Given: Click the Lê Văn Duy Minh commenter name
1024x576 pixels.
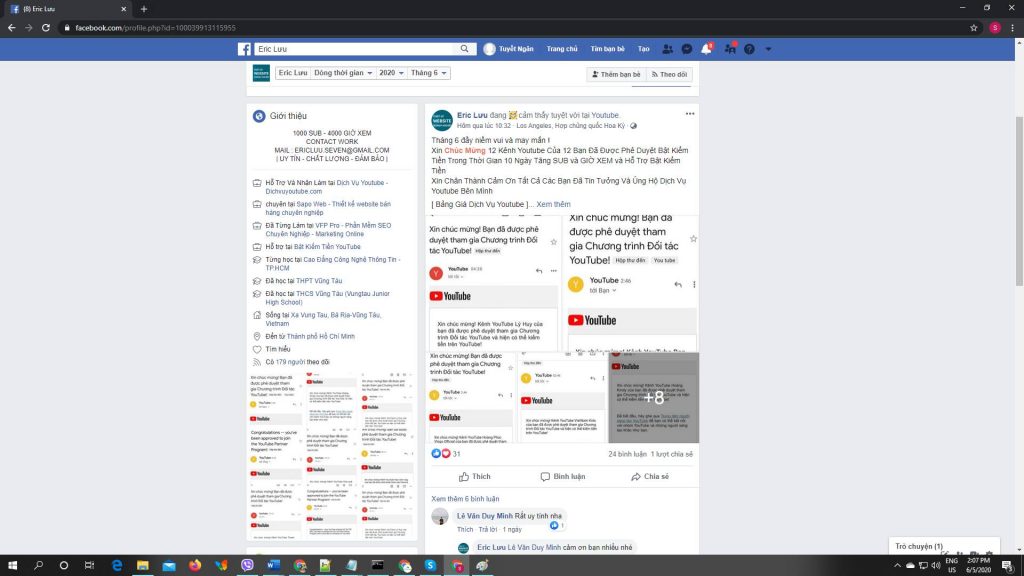Looking at the screenshot, I should 485,516.
